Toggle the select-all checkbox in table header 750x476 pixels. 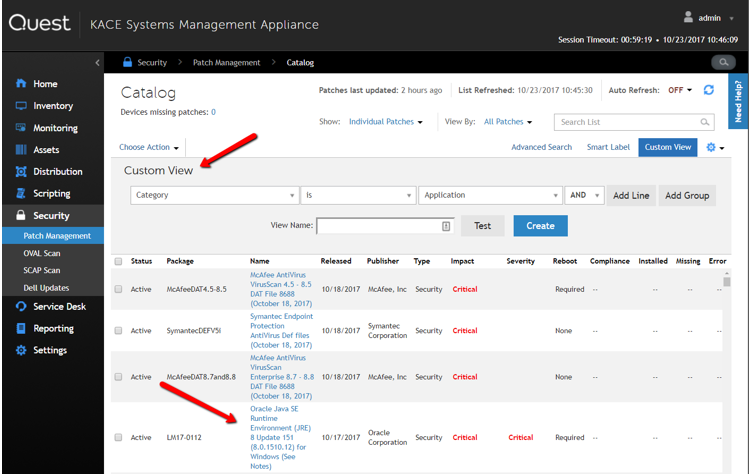pos(118,261)
